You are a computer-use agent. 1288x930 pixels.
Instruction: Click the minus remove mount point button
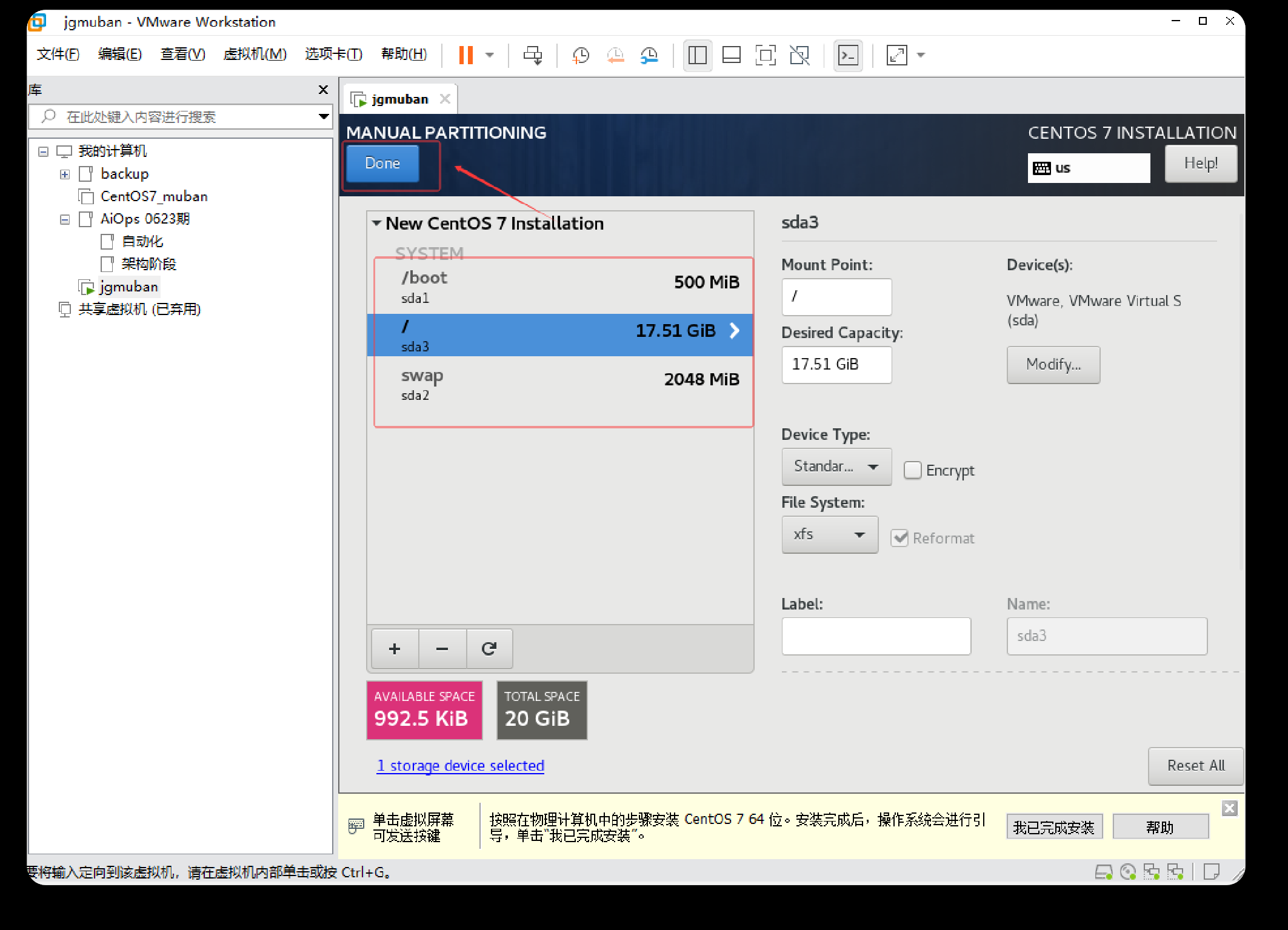click(x=442, y=649)
